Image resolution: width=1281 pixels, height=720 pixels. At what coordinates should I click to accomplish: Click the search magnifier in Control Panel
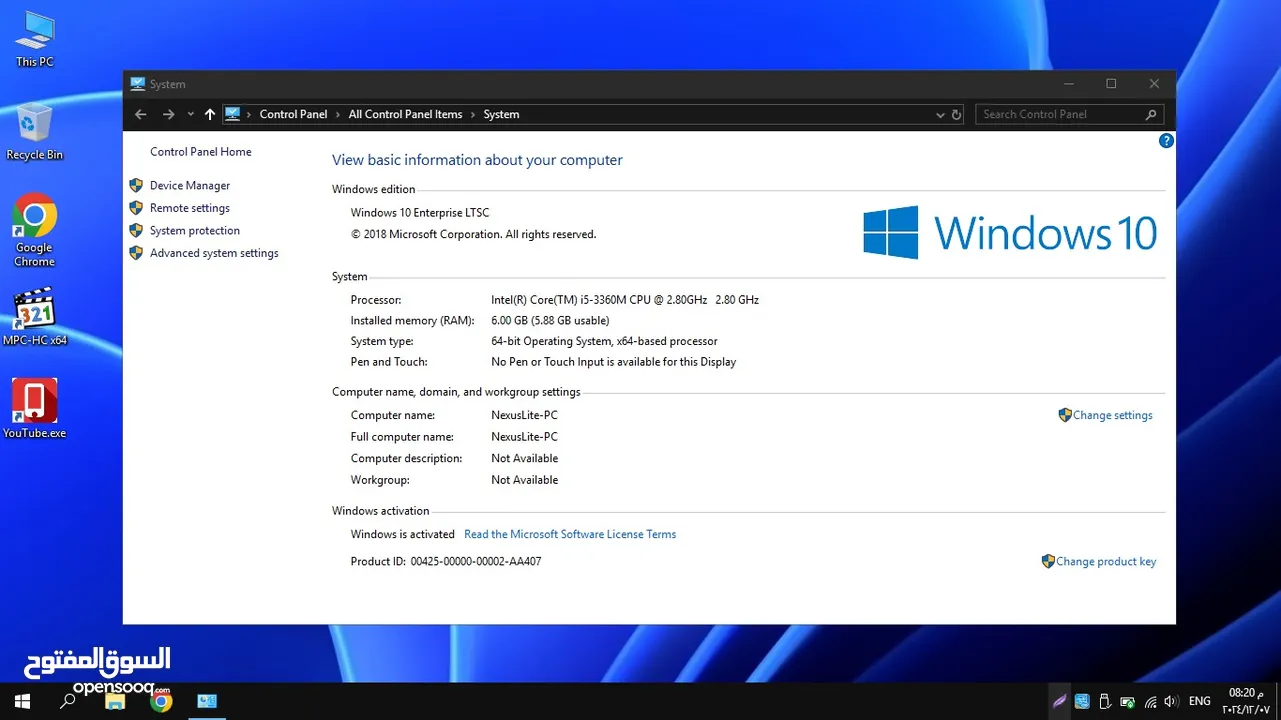click(1151, 114)
